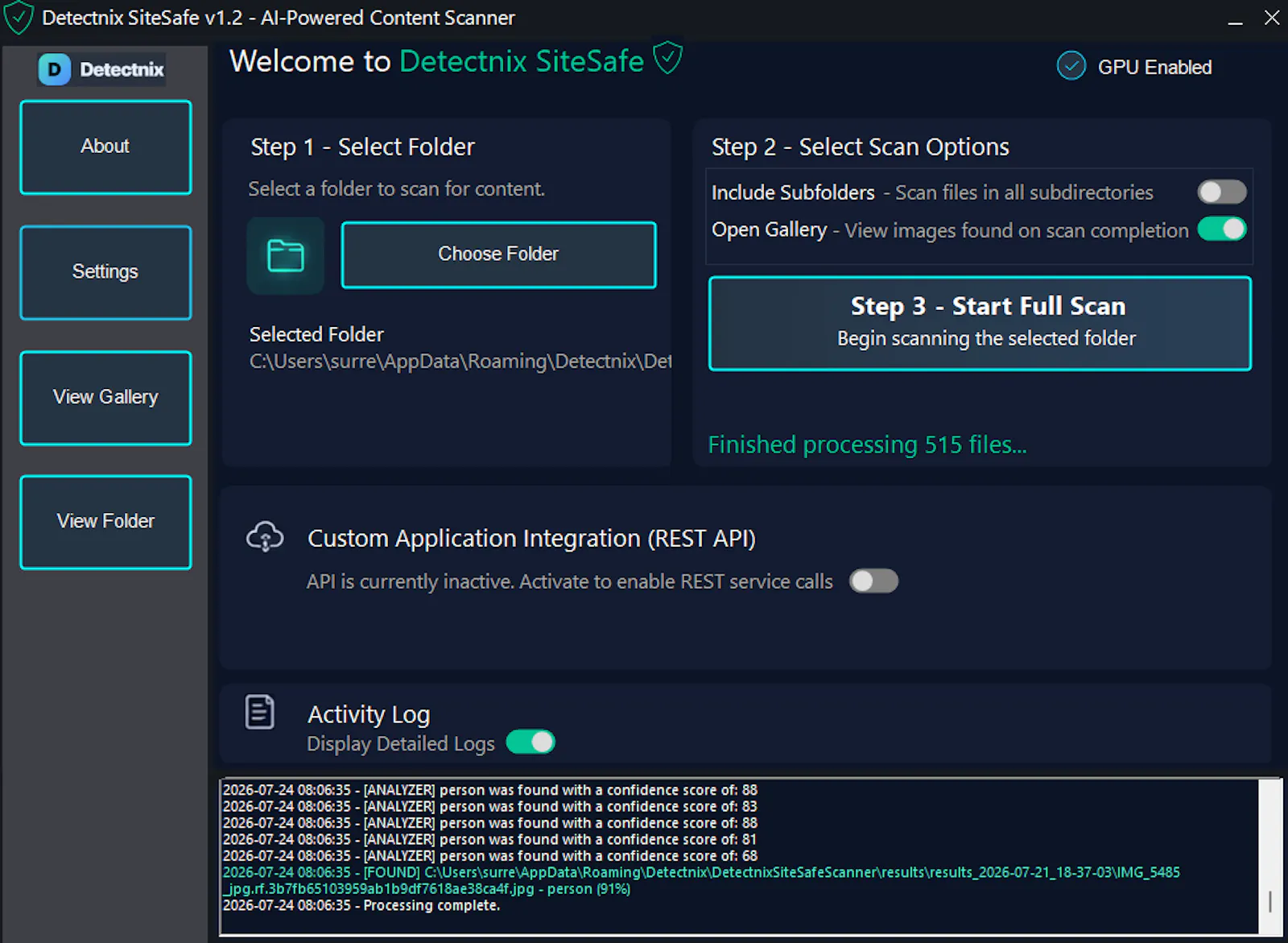This screenshot has width=1288, height=943.
Task: Click the Selected Folder path text
Action: point(460,362)
